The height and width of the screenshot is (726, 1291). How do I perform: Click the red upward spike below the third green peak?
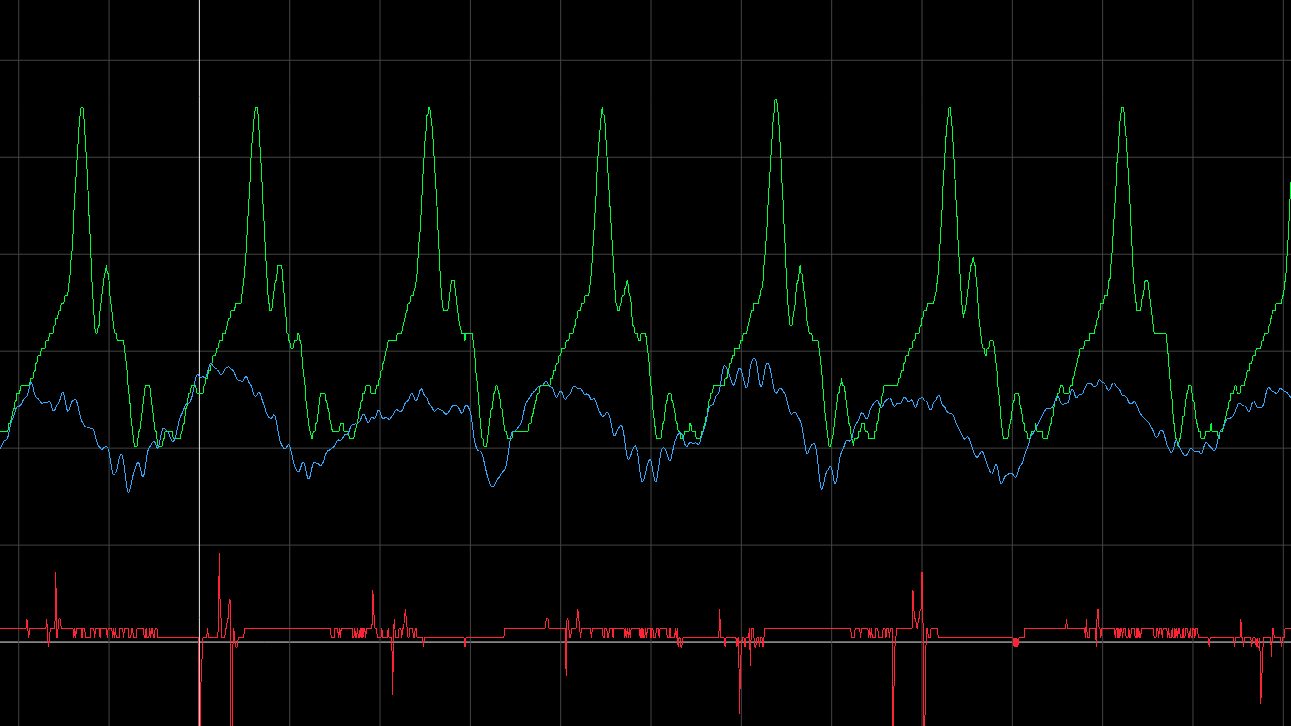(373, 593)
